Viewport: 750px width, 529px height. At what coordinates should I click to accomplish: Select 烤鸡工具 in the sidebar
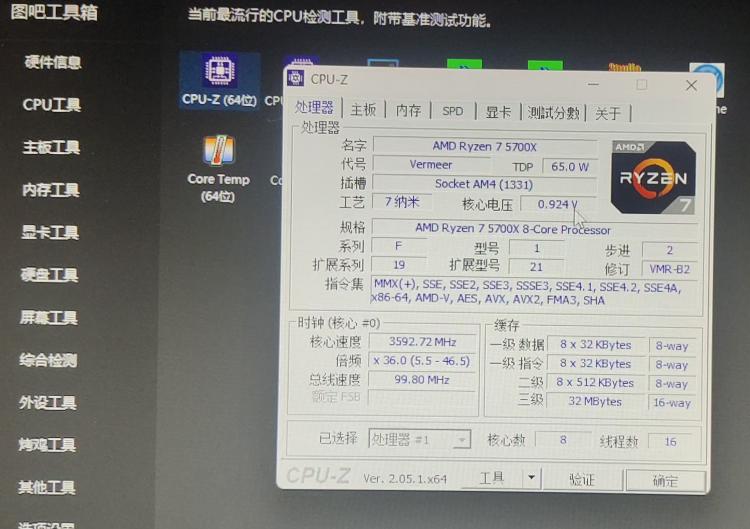tap(47, 445)
